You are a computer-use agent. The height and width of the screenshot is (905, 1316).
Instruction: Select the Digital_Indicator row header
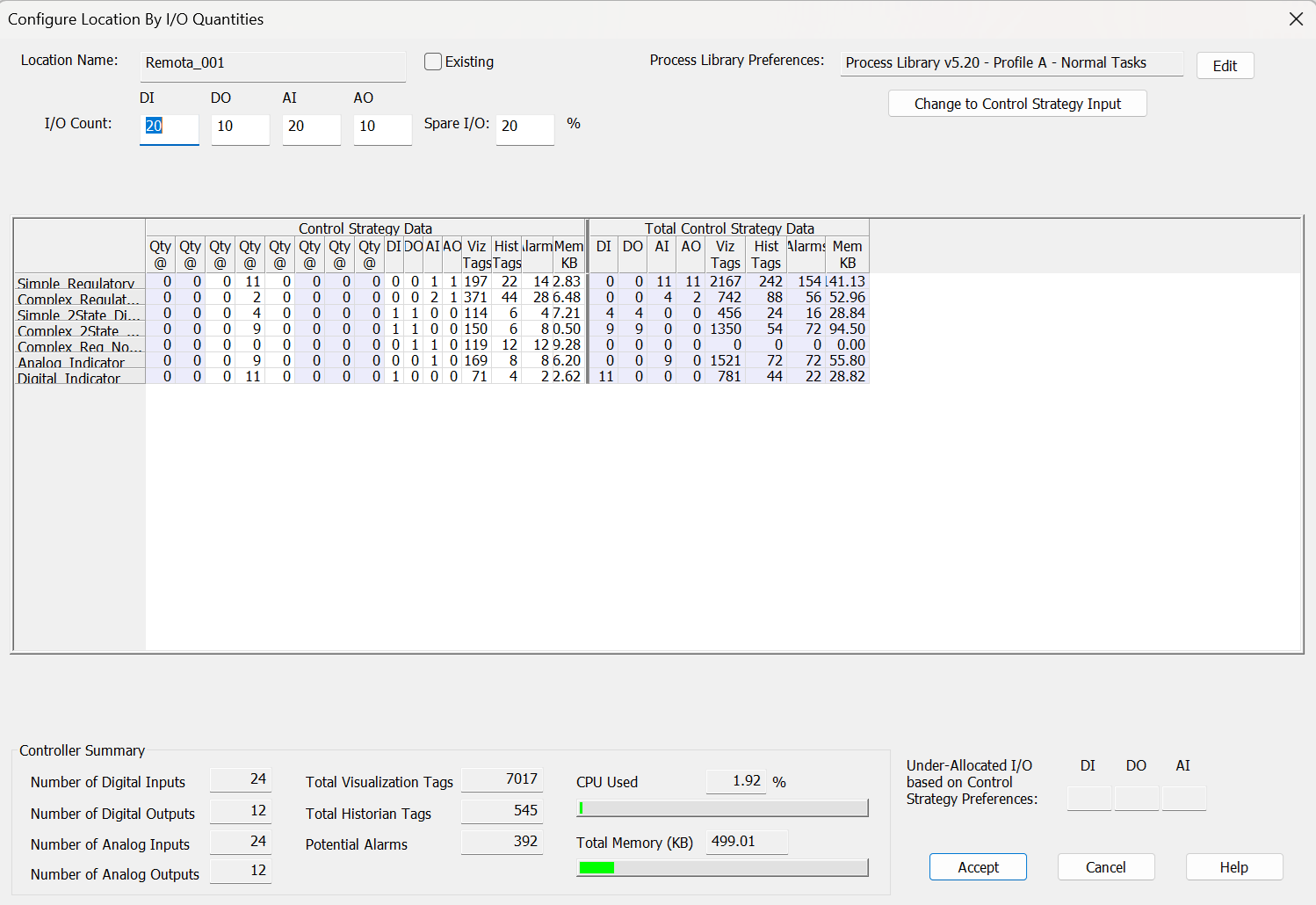click(x=80, y=377)
